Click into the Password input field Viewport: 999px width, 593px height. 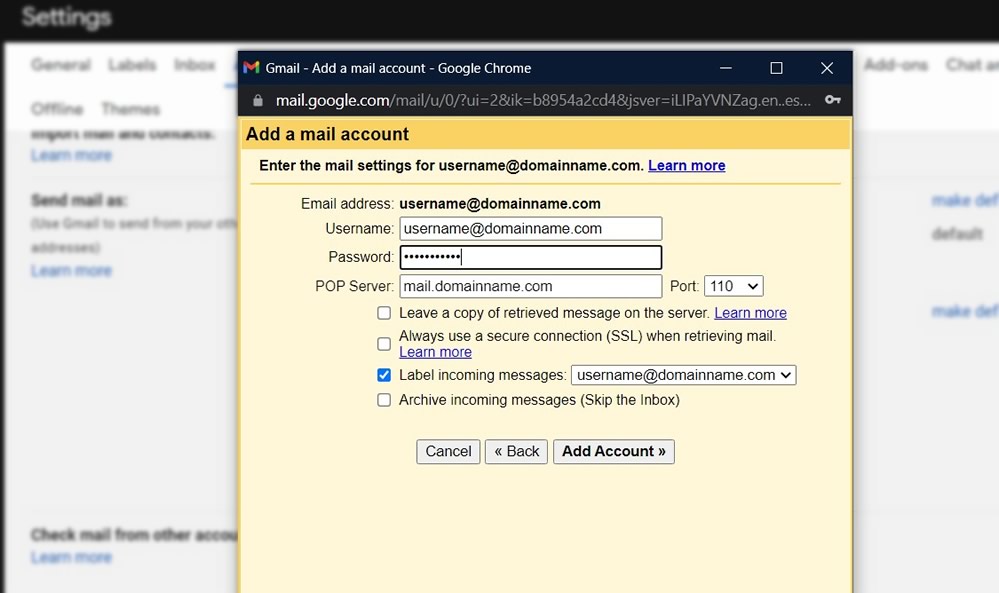[x=531, y=257]
